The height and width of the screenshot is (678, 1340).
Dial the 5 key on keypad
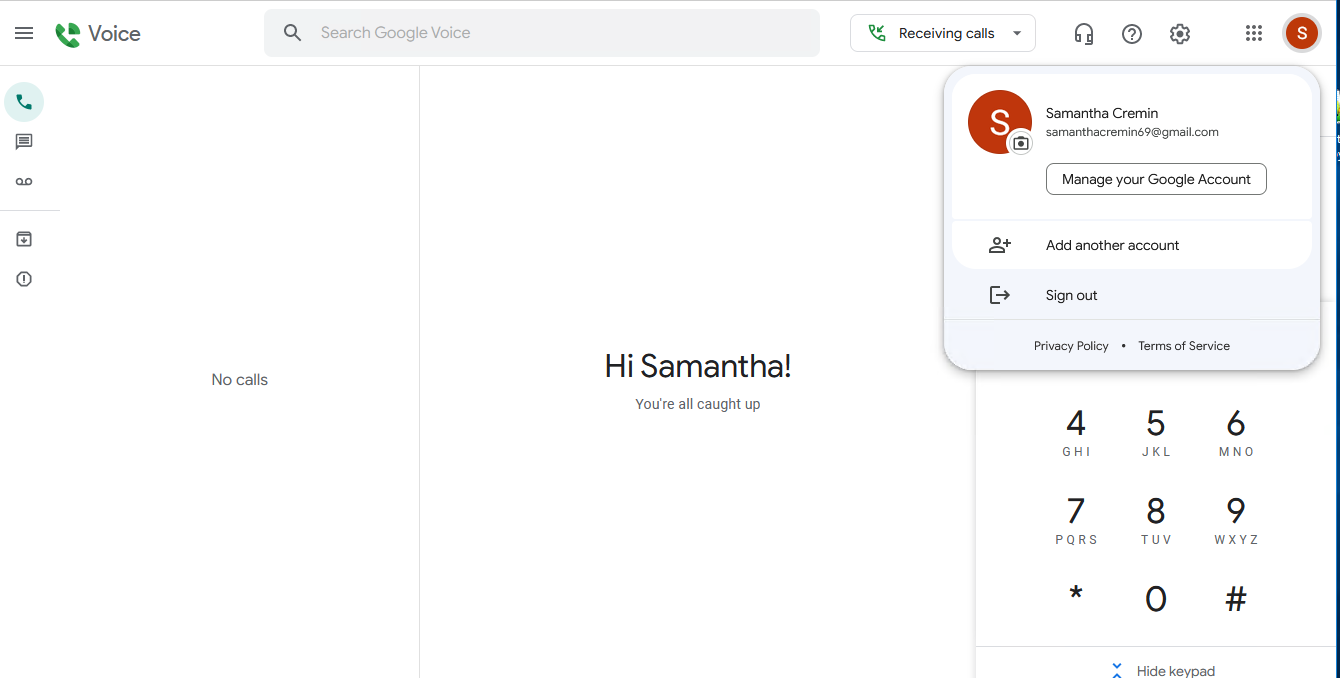(1156, 432)
